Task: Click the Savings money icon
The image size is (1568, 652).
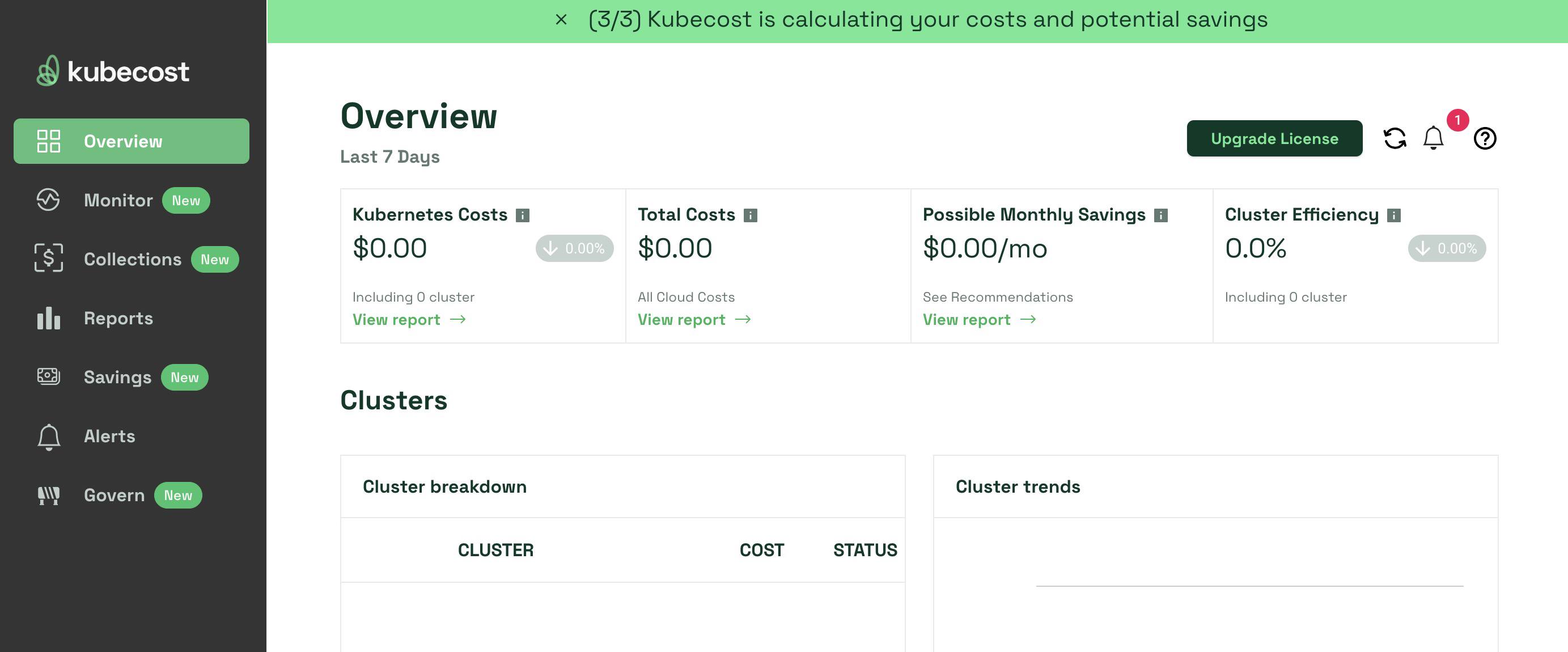Action: (48, 377)
